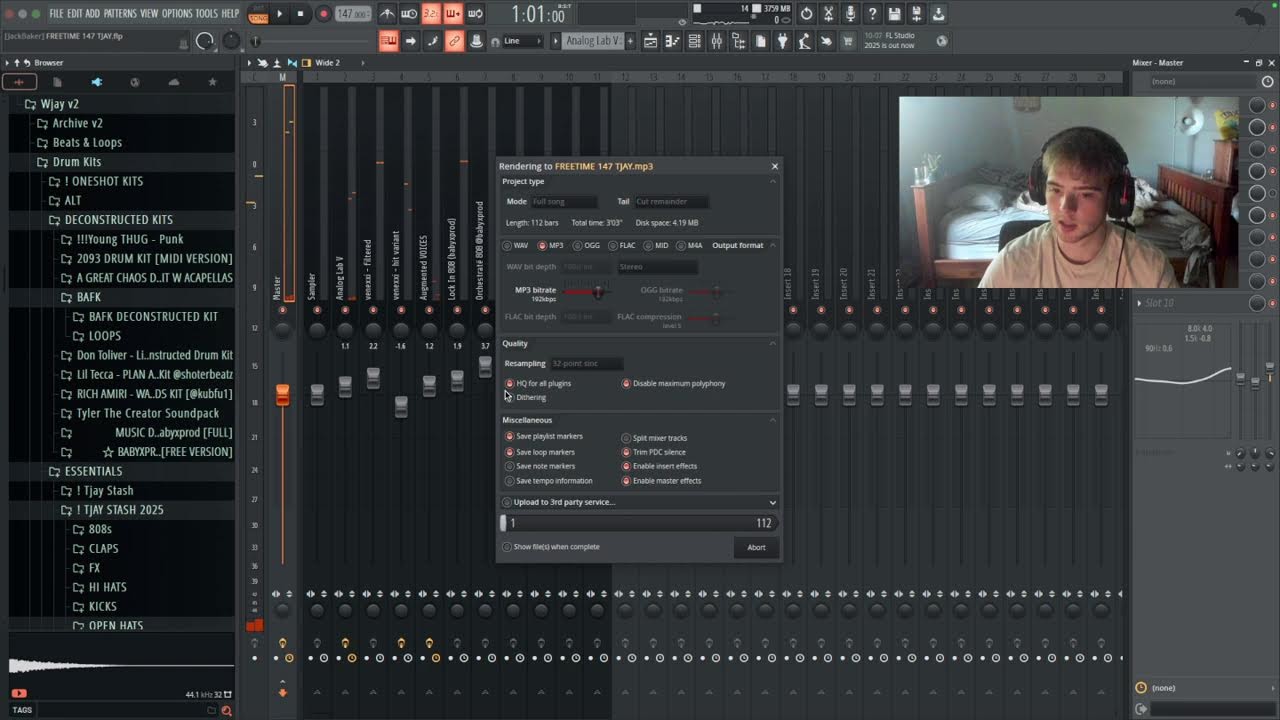Toggle Save playlist markers option
Image resolution: width=1280 pixels, height=720 pixels.
pos(544,436)
